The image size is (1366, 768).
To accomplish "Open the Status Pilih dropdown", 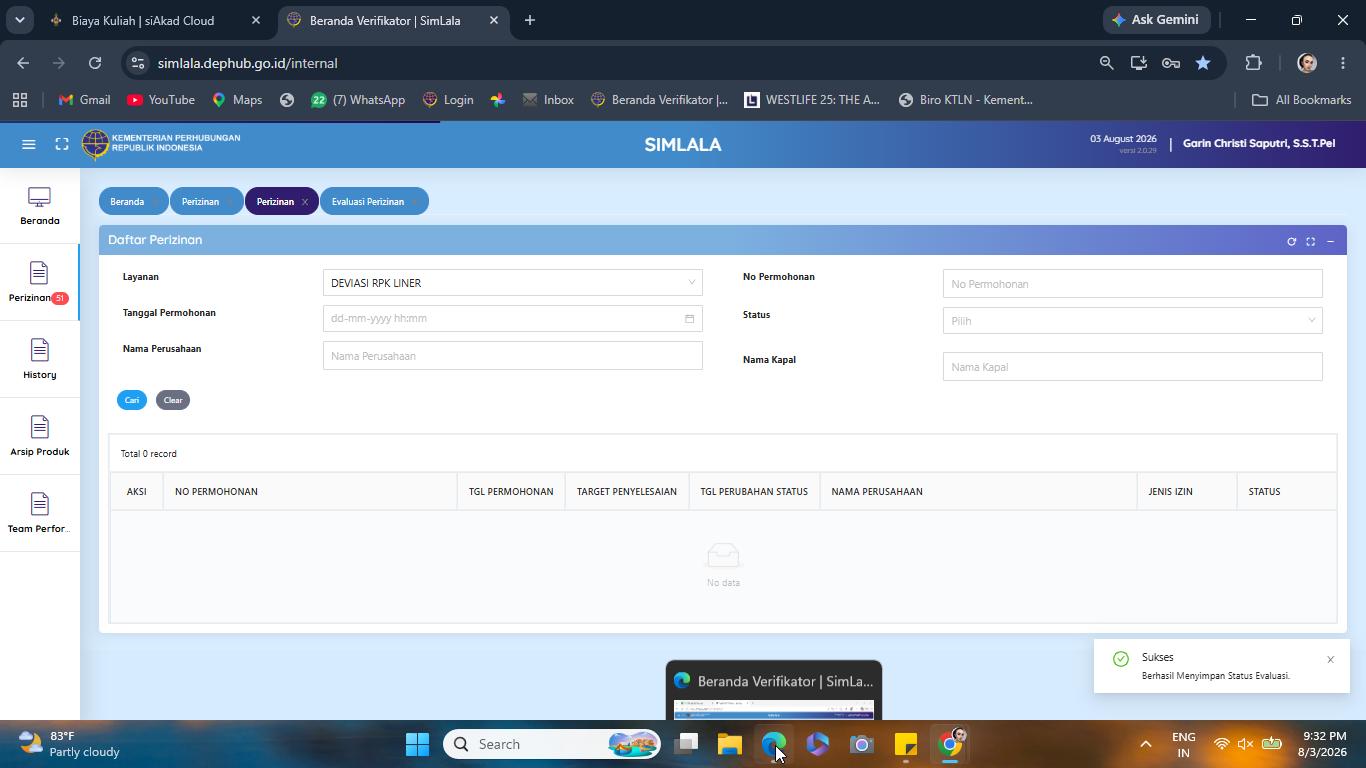I will (1132, 321).
